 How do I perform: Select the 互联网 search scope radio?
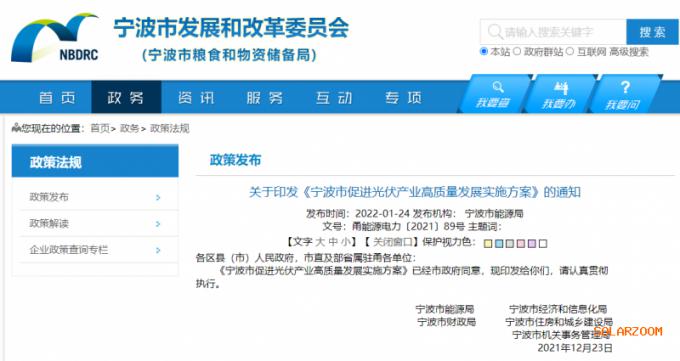570,52
